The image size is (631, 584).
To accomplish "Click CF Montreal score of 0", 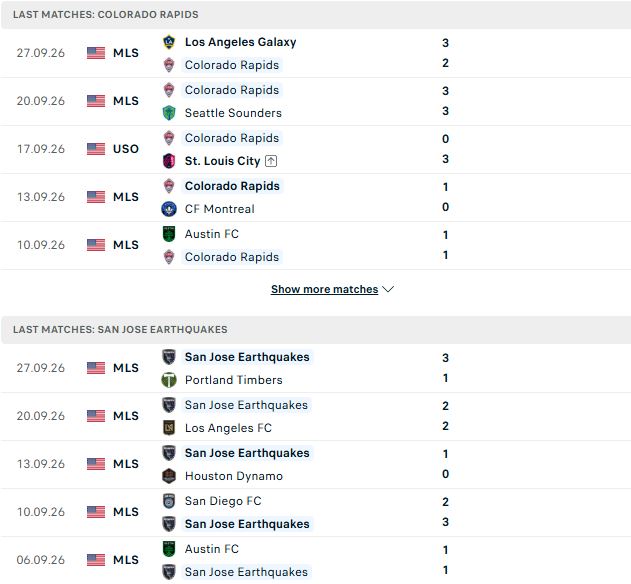I will pos(445,207).
